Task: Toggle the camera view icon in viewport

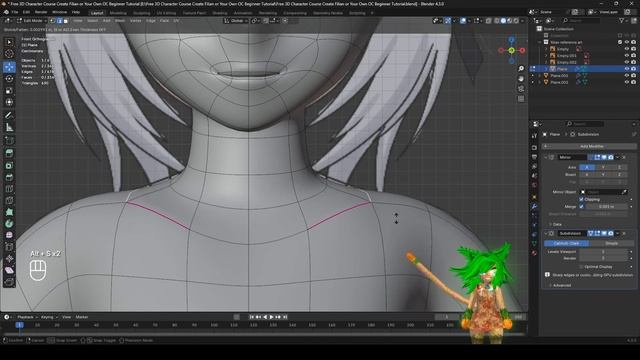Action: pyautogui.click(x=521, y=89)
